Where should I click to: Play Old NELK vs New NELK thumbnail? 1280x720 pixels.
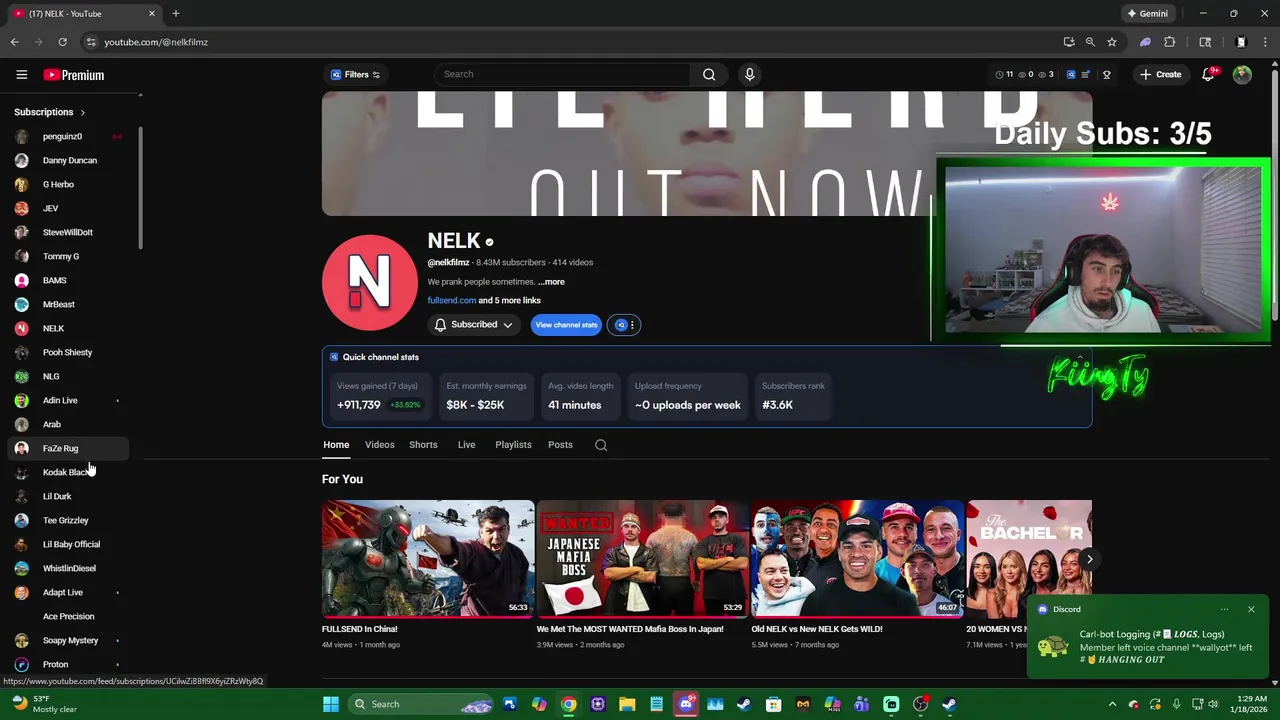click(x=857, y=559)
